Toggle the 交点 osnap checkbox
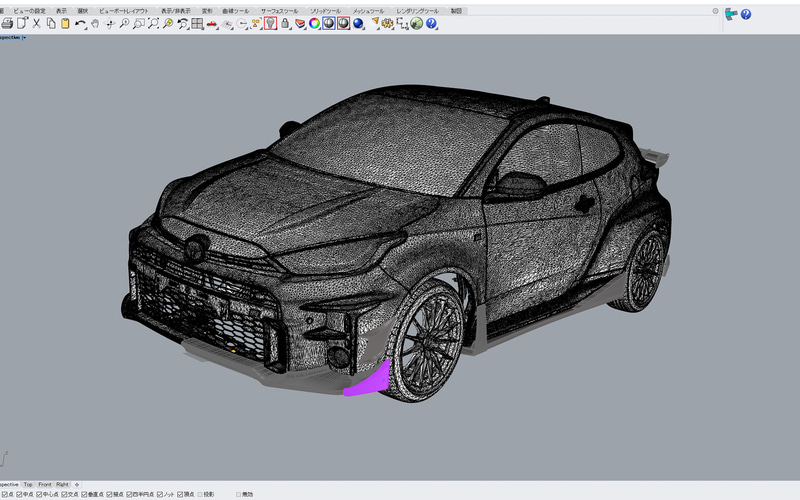Screen dimensions: 800x500 64,494
